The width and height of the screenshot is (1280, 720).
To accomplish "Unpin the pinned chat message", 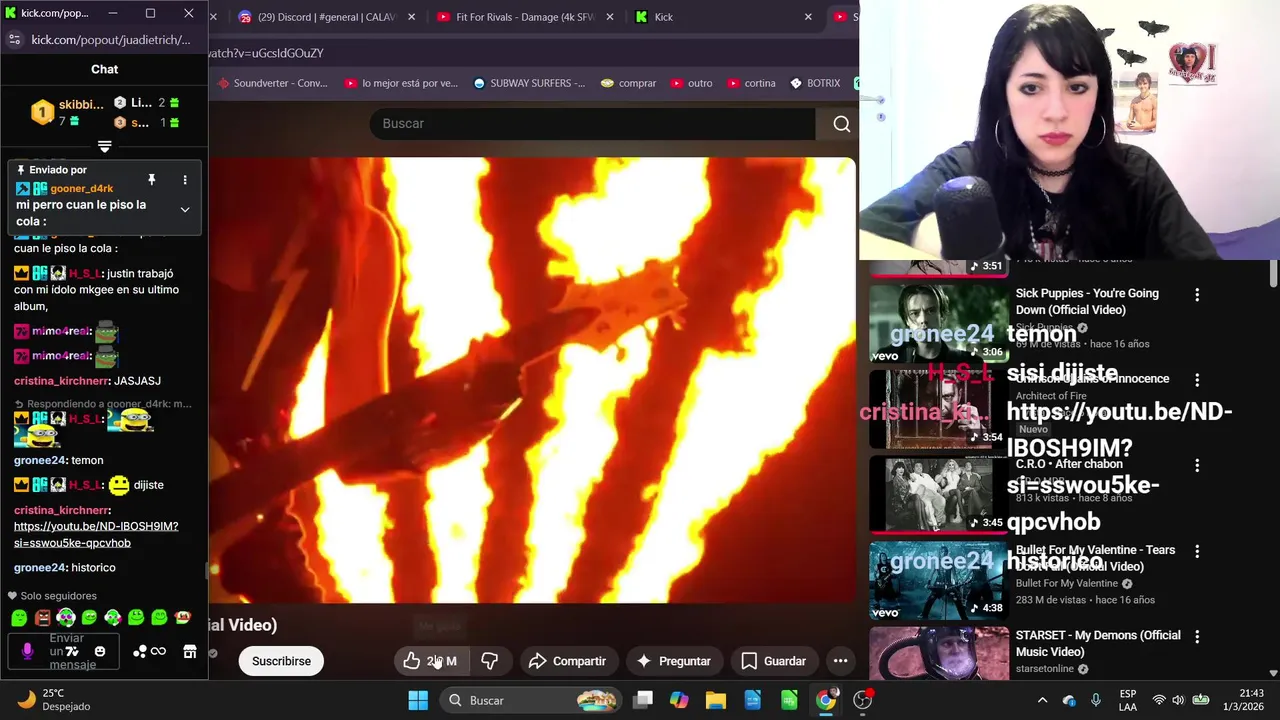I will pos(151,180).
